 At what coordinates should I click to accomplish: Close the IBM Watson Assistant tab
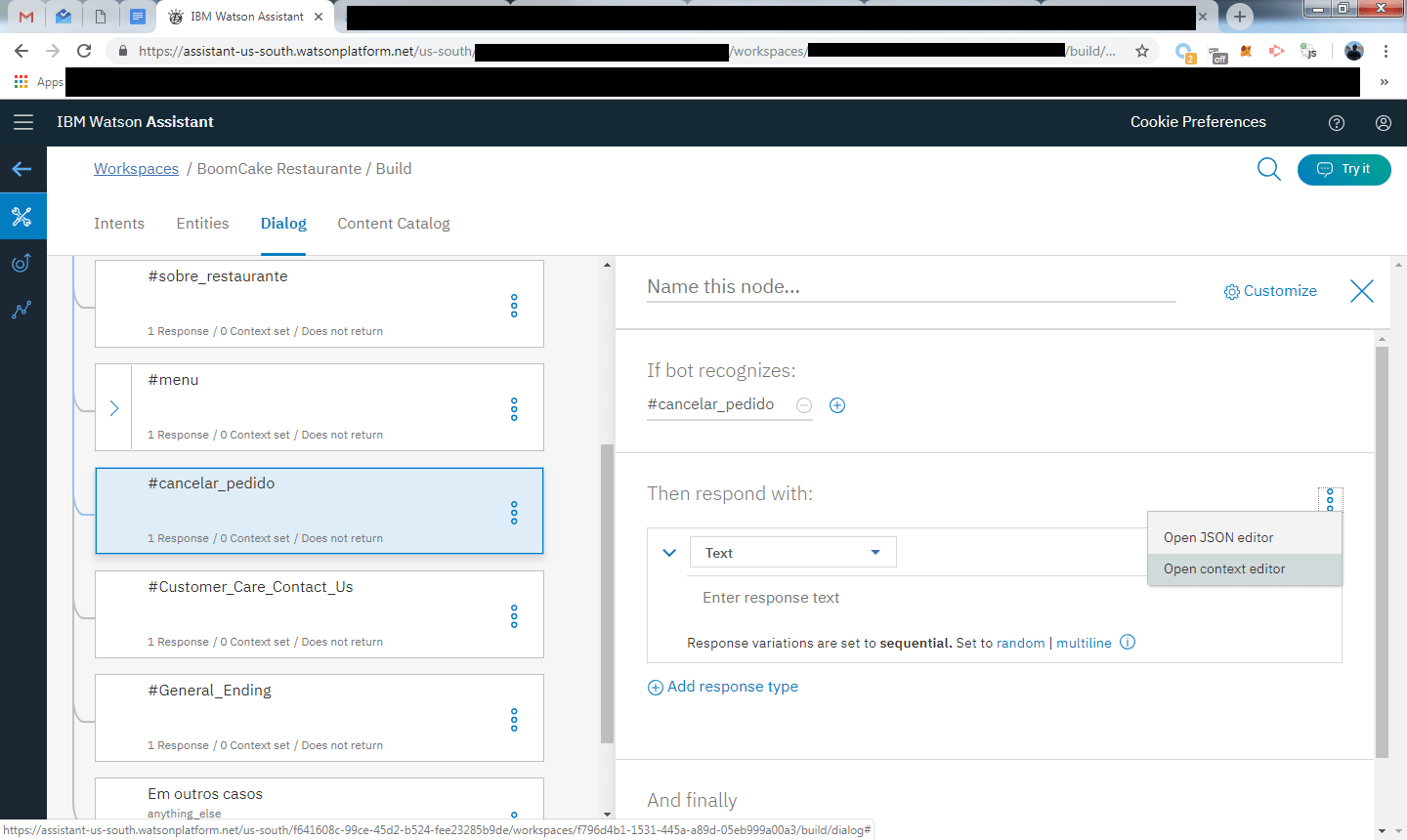pos(319,17)
